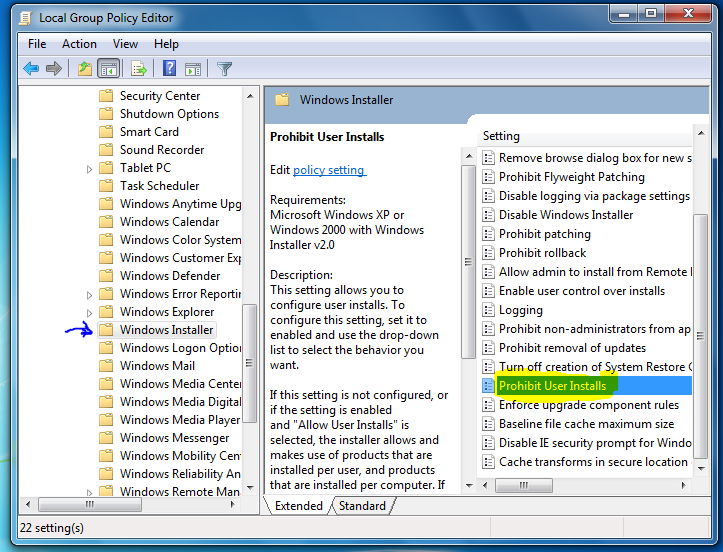The height and width of the screenshot is (552, 723).
Task: Select Windows Media Player in the tree
Action: click(180, 420)
